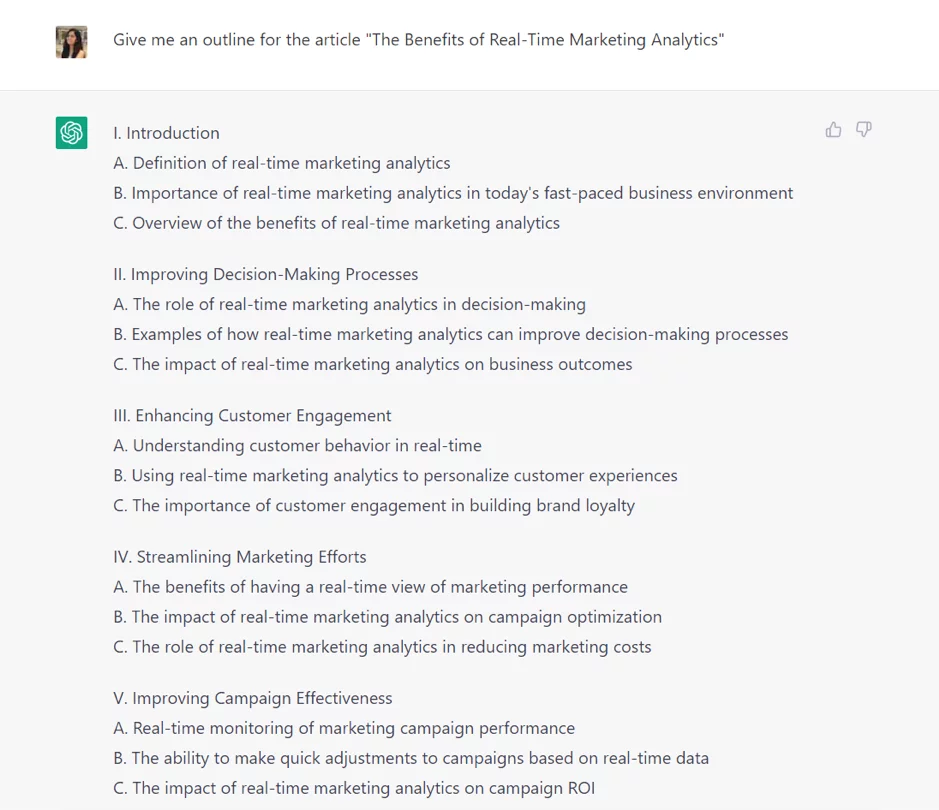
Task: Click the 'I. Introduction' heading
Action: click(166, 133)
